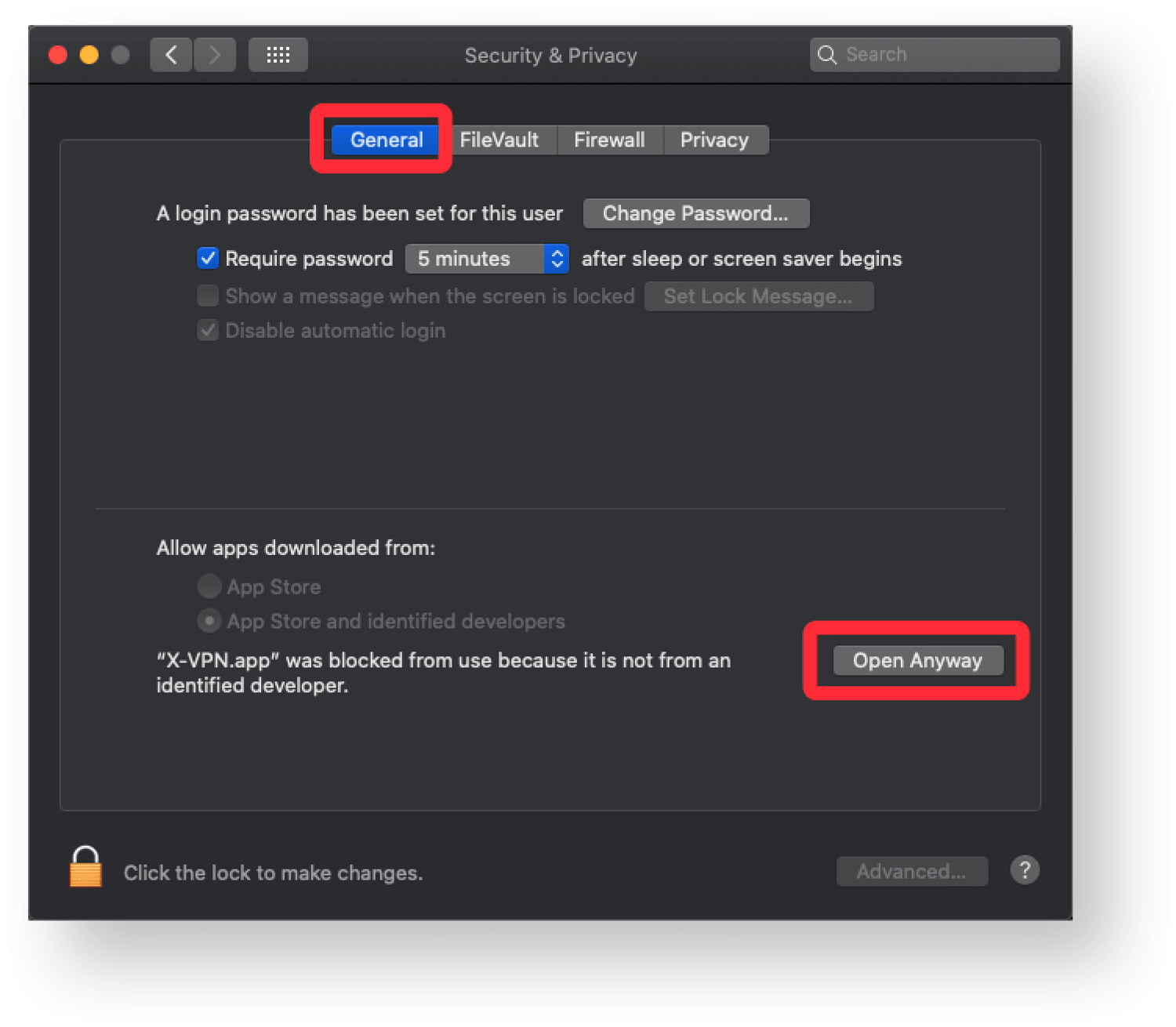Click the Change Password button
Image resolution: width=1176 pixels, height=1027 pixels.
click(696, 213)
